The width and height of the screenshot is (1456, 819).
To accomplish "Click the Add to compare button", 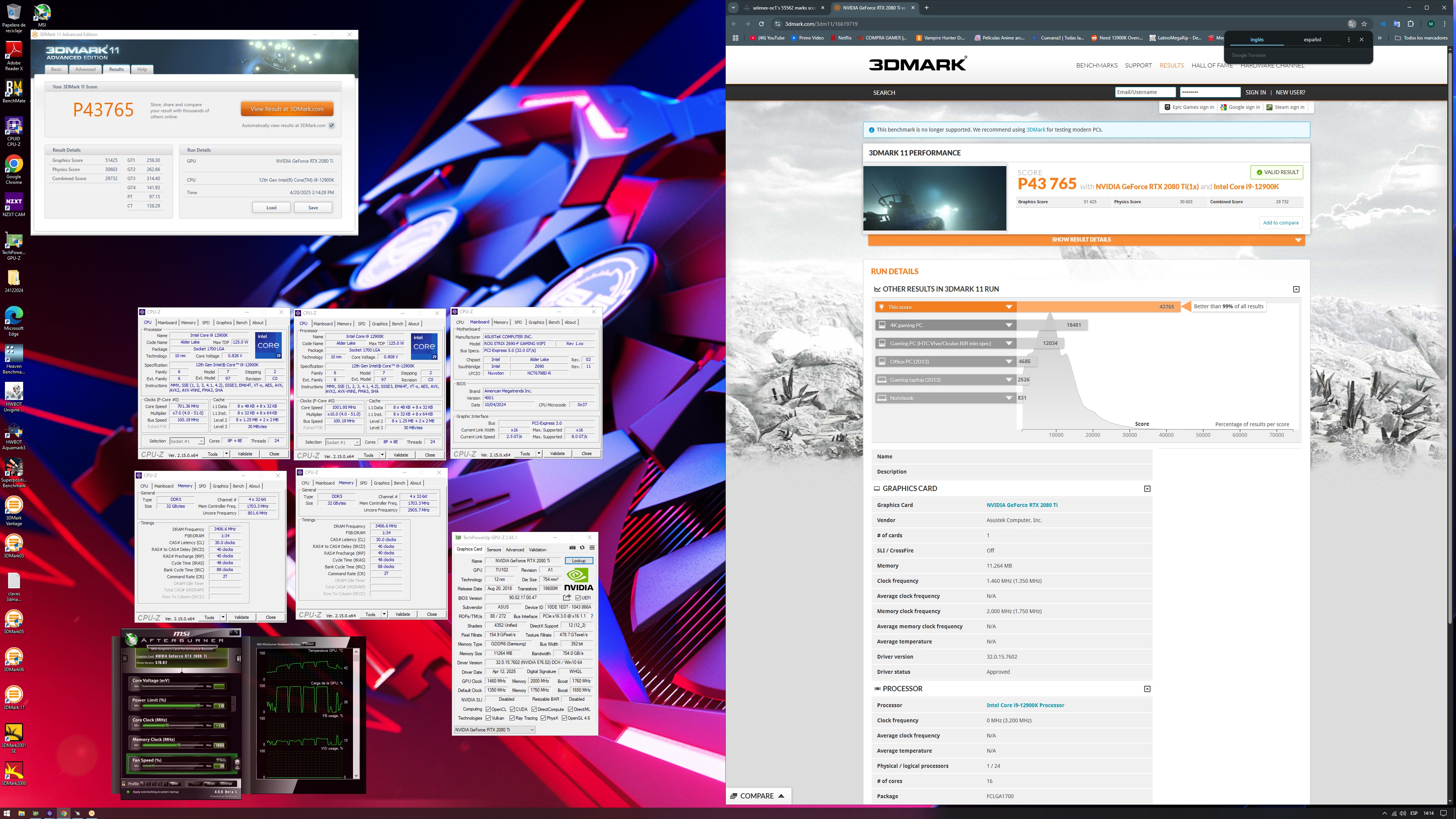I will 1280,223.
